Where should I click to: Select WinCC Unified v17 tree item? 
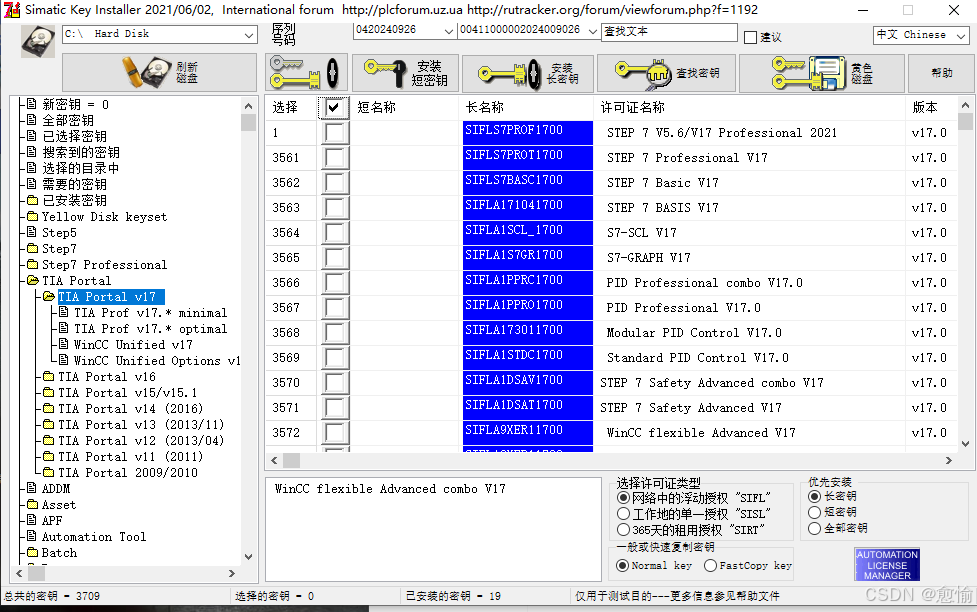click(133, 345)
